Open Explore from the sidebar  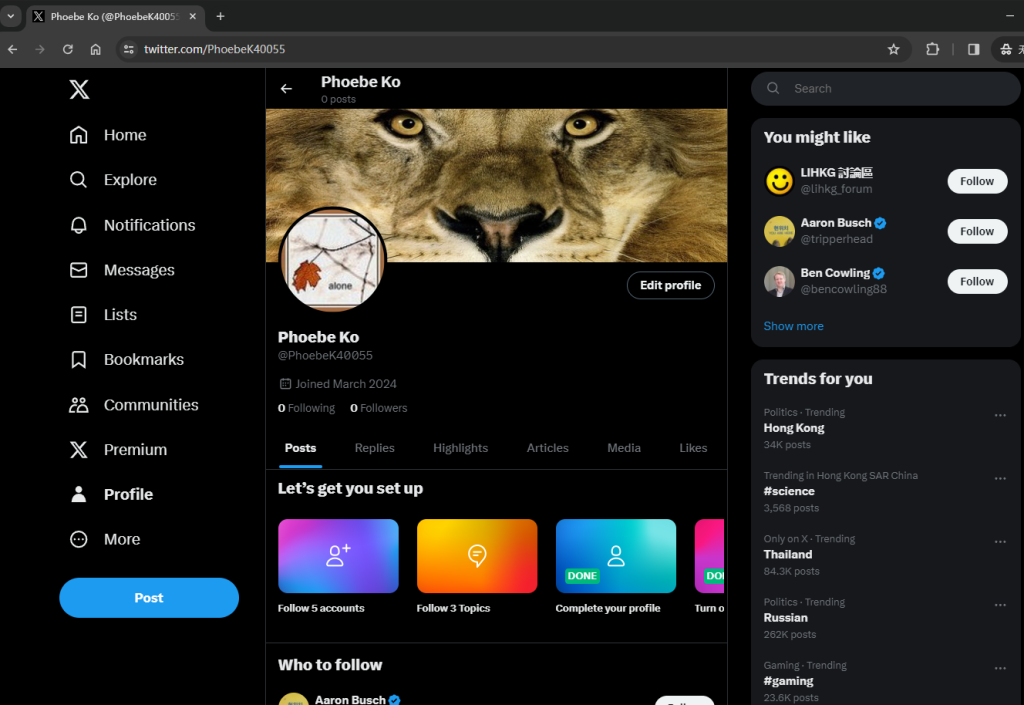coord(113,180)
